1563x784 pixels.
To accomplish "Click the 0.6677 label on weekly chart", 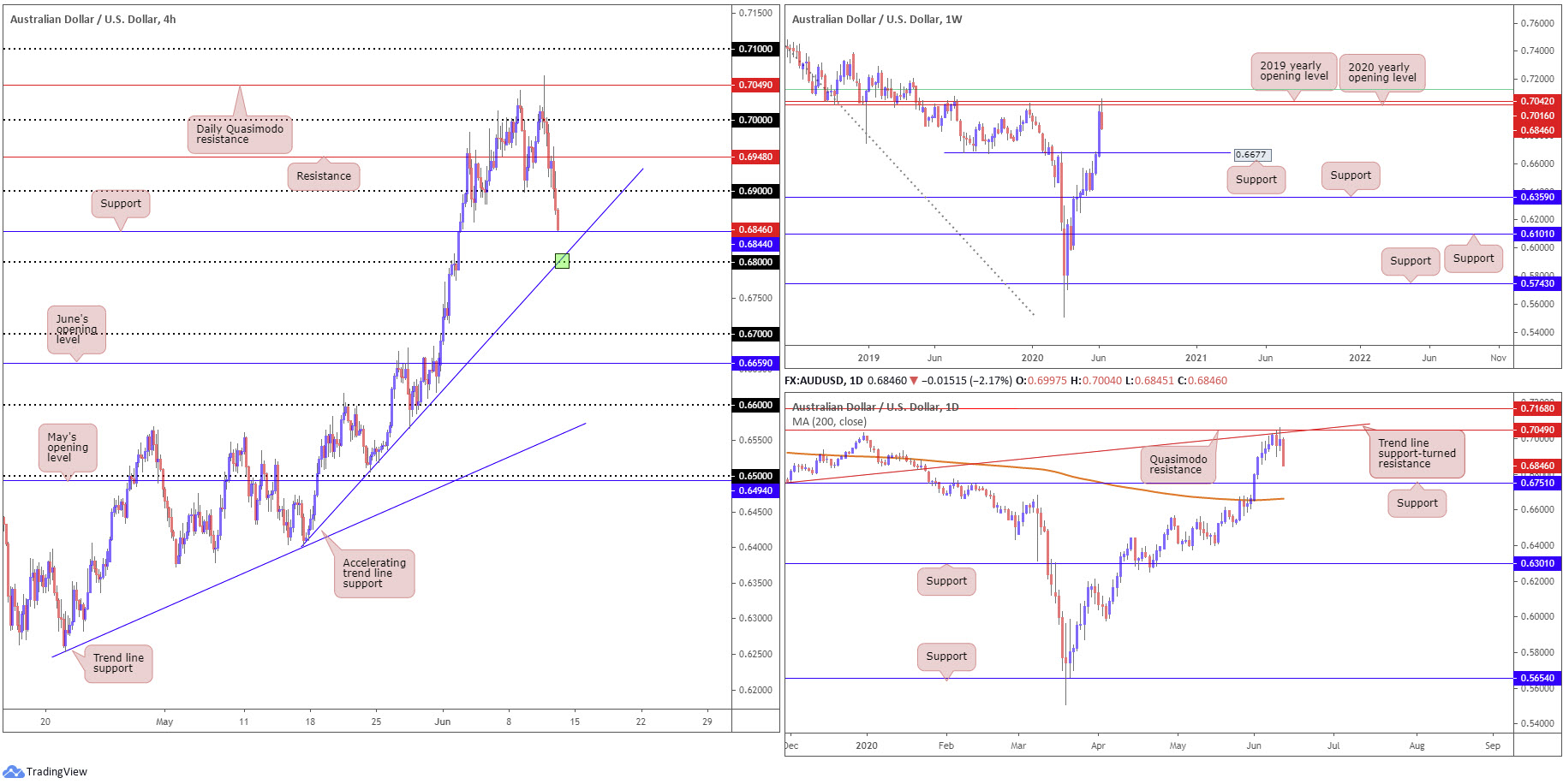I will click(1251, 155).
